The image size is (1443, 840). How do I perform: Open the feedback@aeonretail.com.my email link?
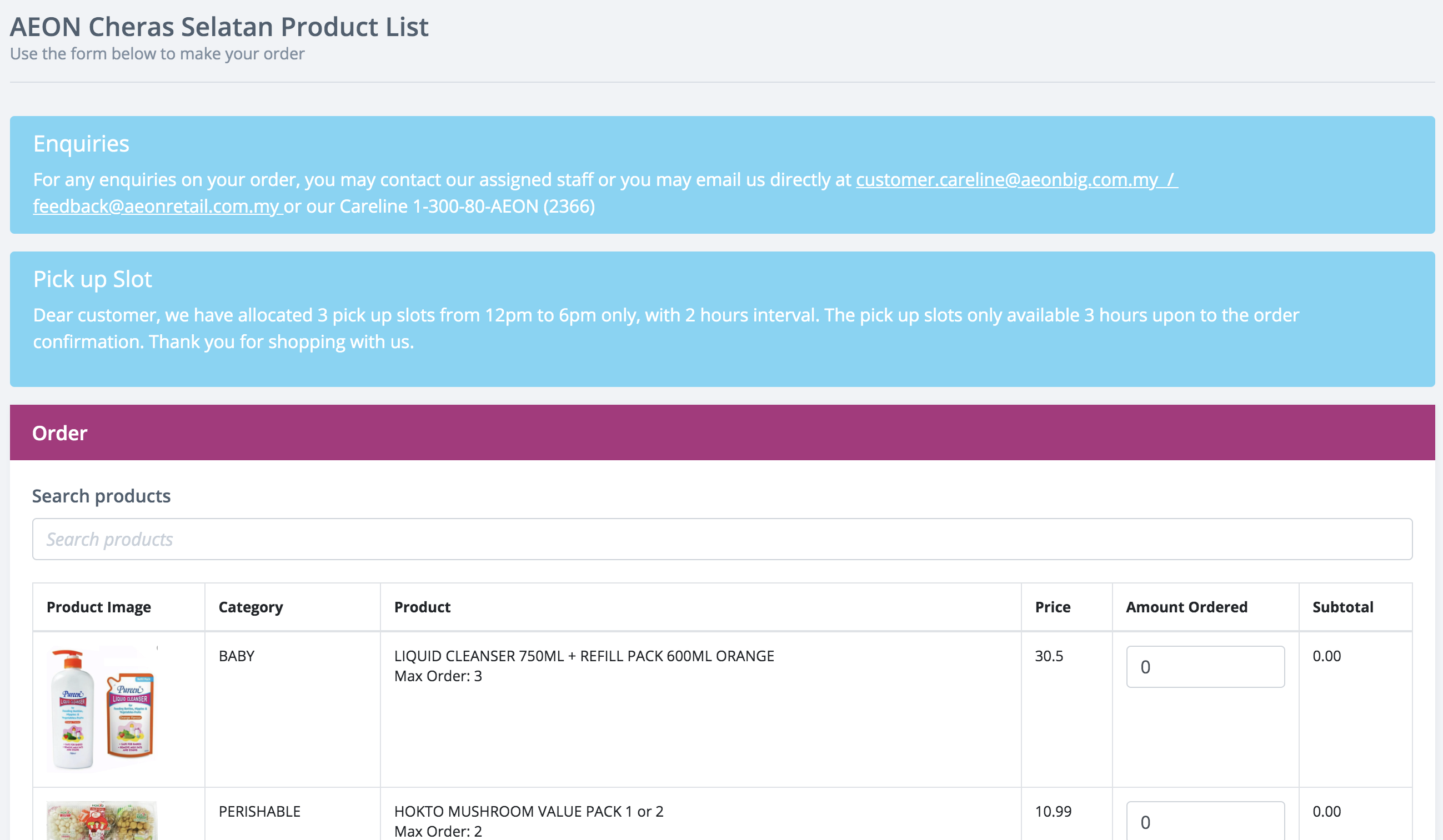pos(157,206)
